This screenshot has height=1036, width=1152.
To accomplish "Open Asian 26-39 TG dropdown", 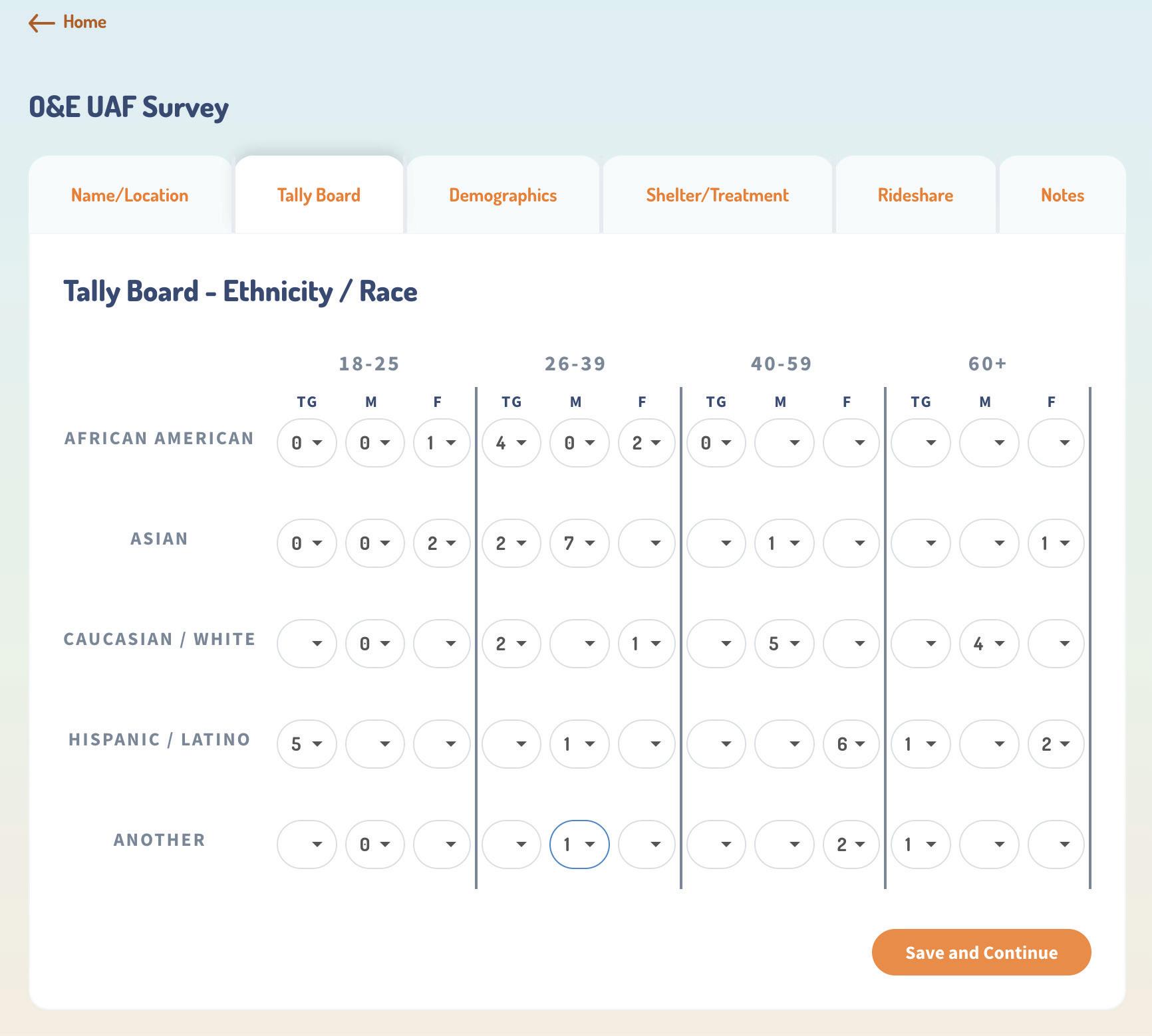I will (x=511, y=543).
